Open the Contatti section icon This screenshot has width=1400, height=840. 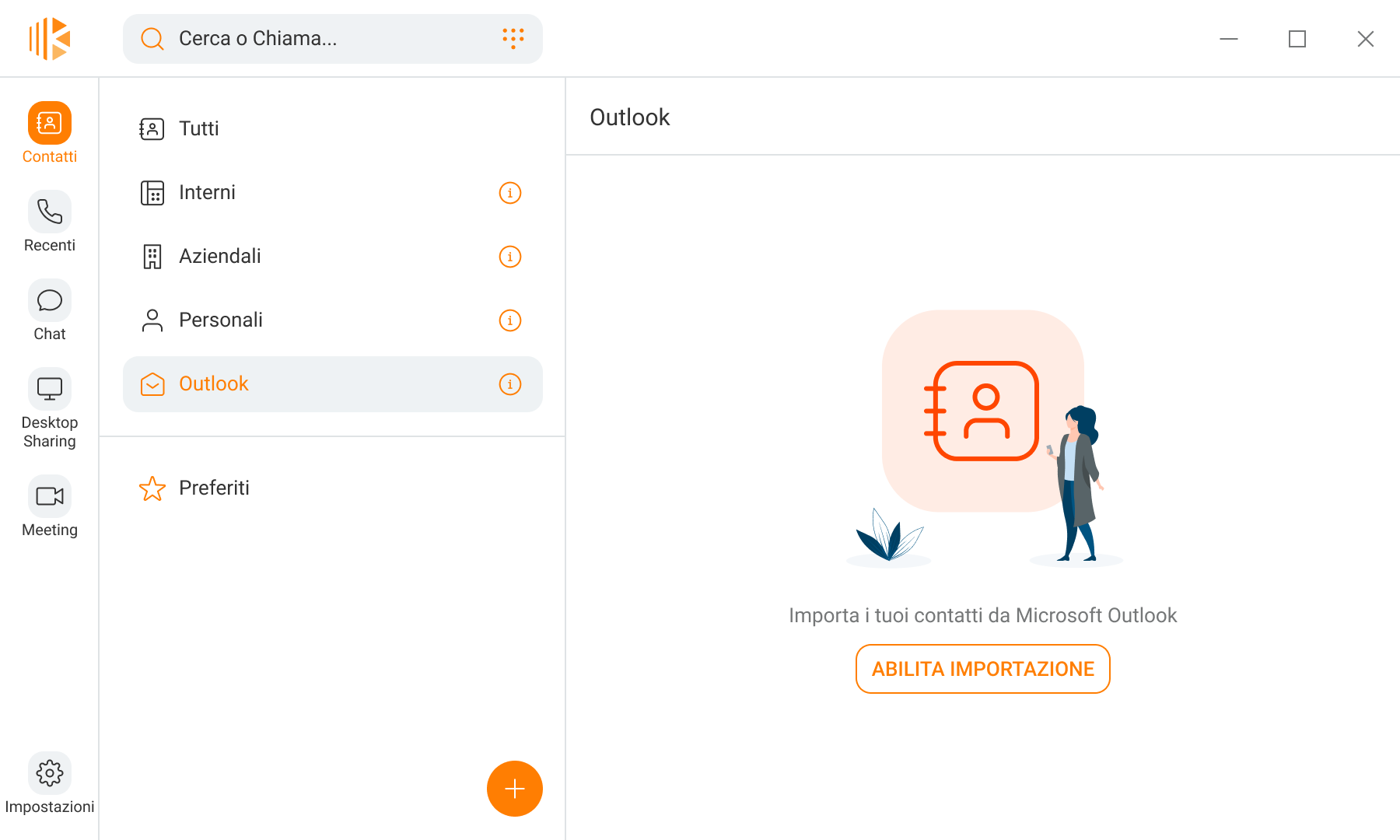point(50,123)
